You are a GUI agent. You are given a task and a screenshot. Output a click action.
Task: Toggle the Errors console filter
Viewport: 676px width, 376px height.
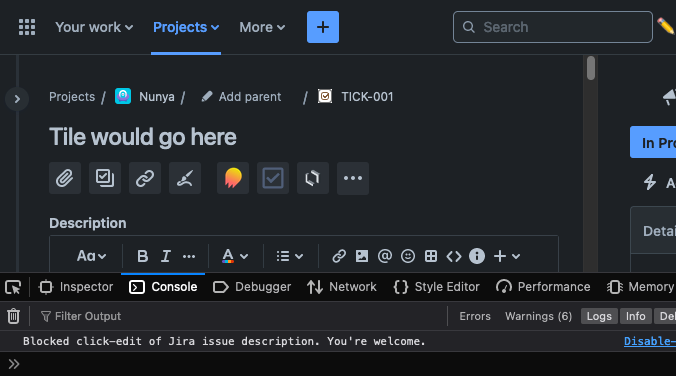pyautogui.click(x=475, y=316)
